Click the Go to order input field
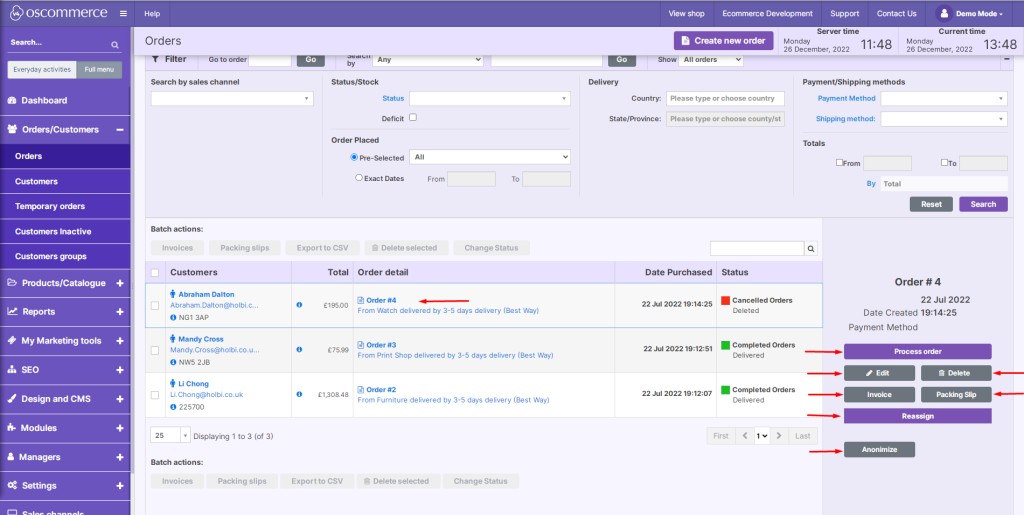The height and width of the screenshot is (515, 1024). [270, 59]
